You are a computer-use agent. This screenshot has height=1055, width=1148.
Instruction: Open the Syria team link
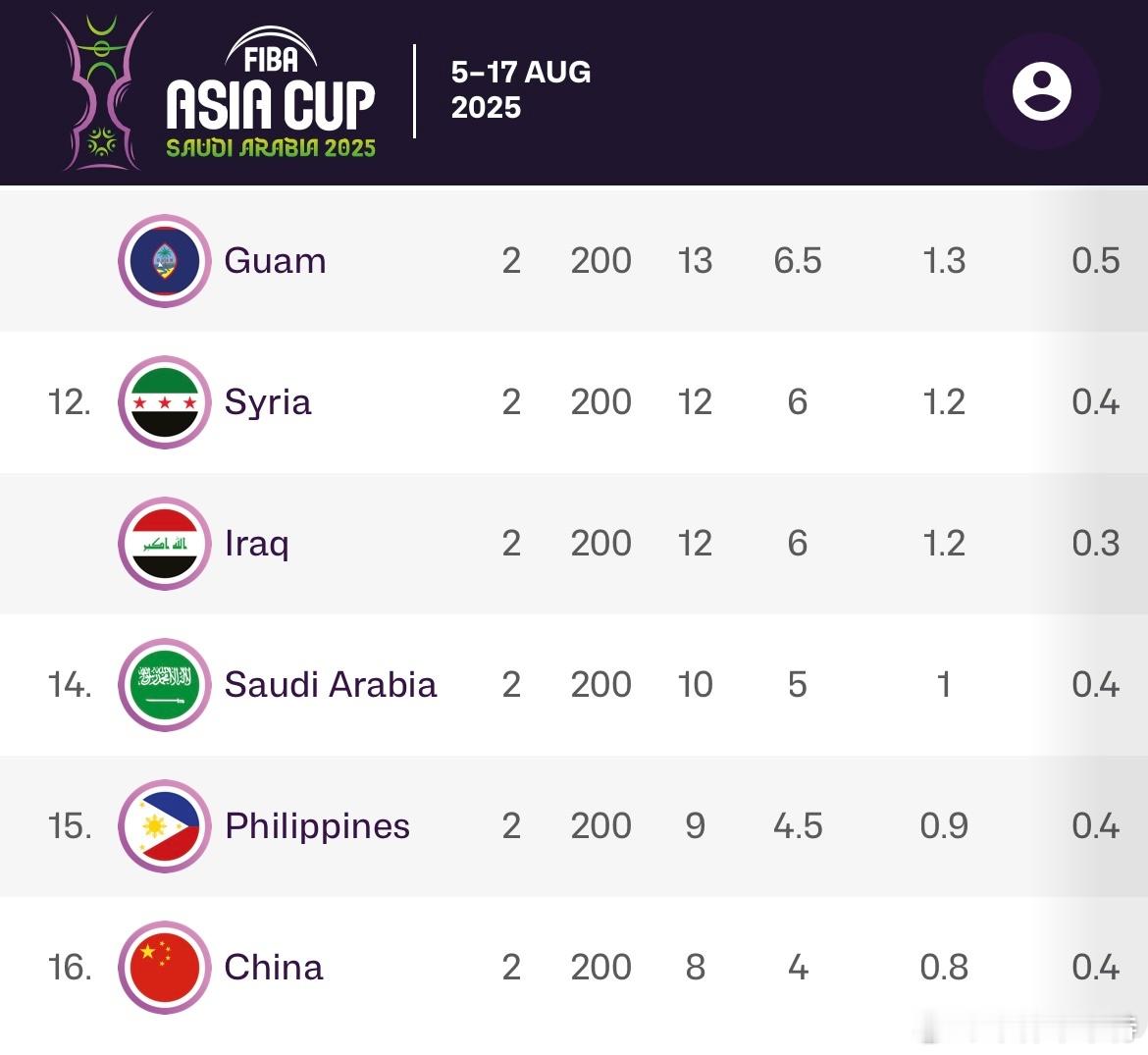(267, 403)
